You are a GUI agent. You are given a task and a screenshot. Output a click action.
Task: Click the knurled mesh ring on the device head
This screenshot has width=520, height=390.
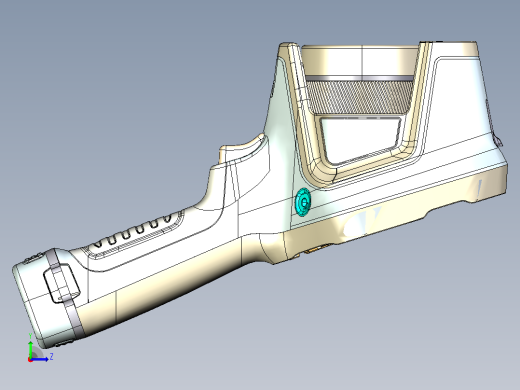[x=359, y=97]
